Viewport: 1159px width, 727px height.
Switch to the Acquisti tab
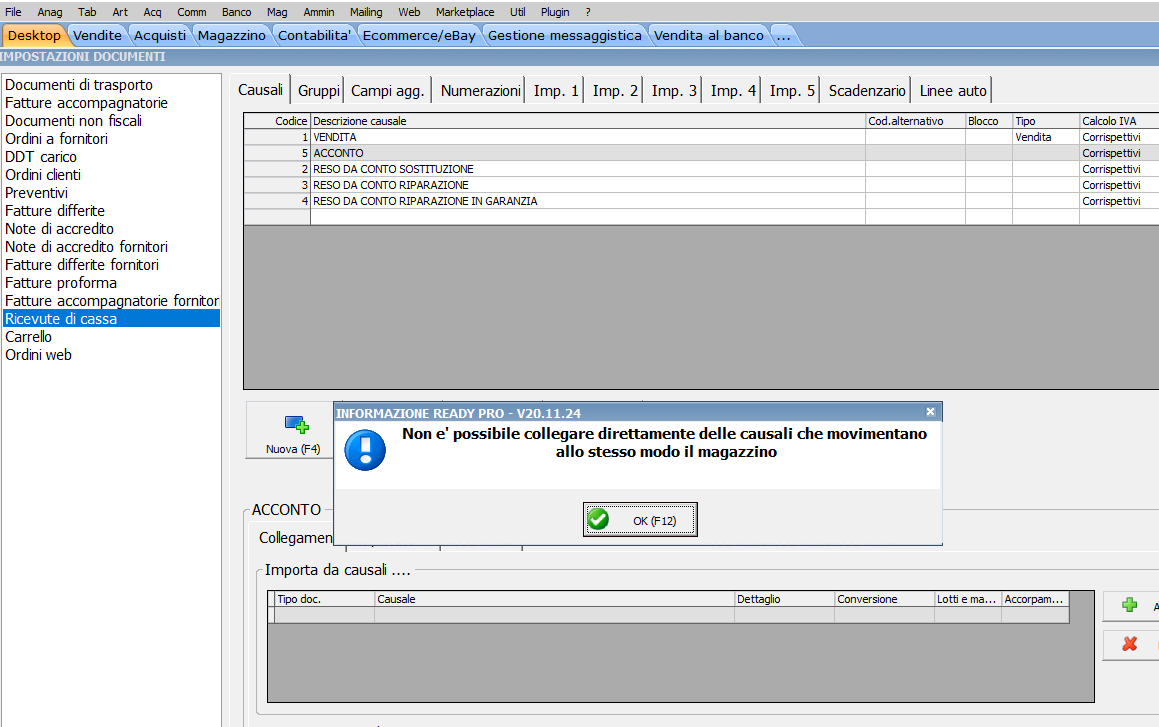[160, 35]
